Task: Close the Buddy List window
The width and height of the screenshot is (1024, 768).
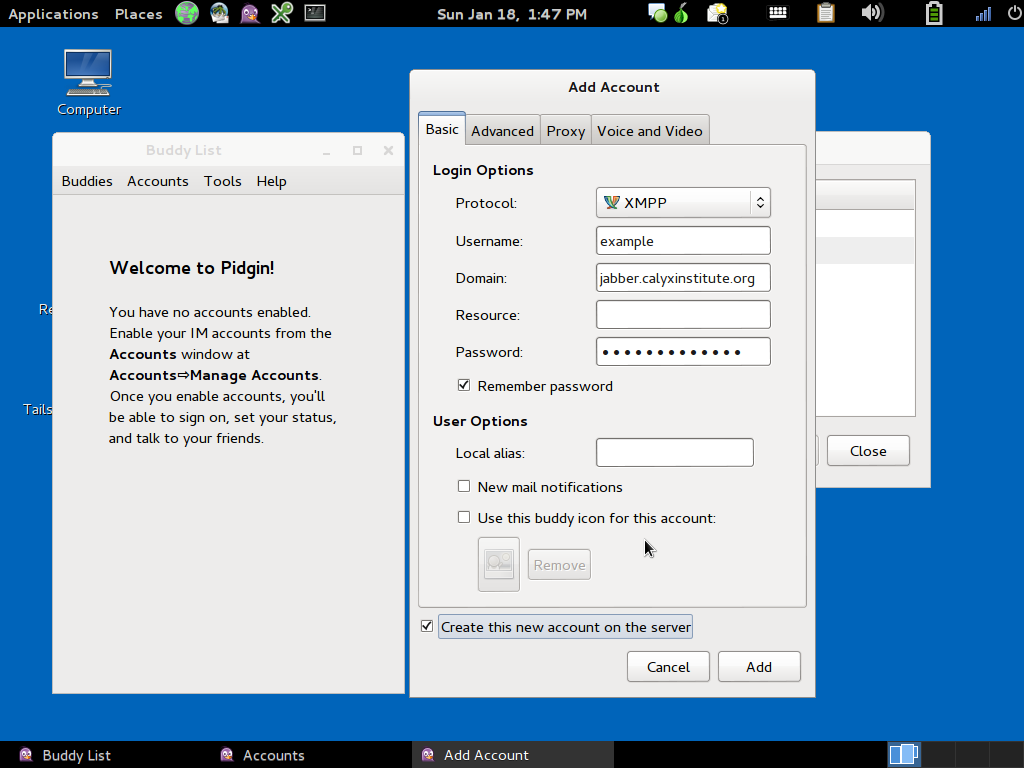Action: 389,150
